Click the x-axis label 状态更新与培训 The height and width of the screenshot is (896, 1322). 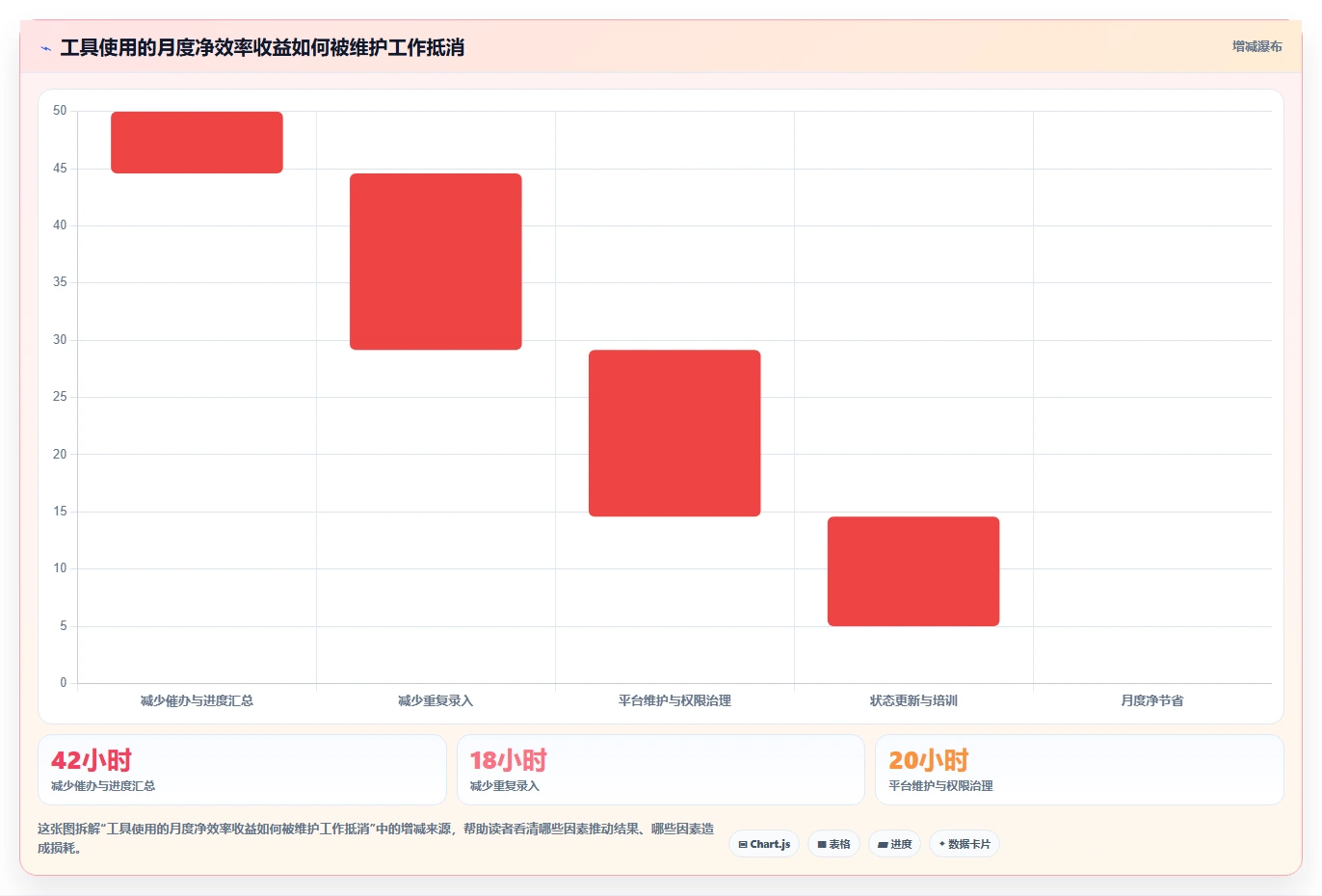click(x=913, y=700)
